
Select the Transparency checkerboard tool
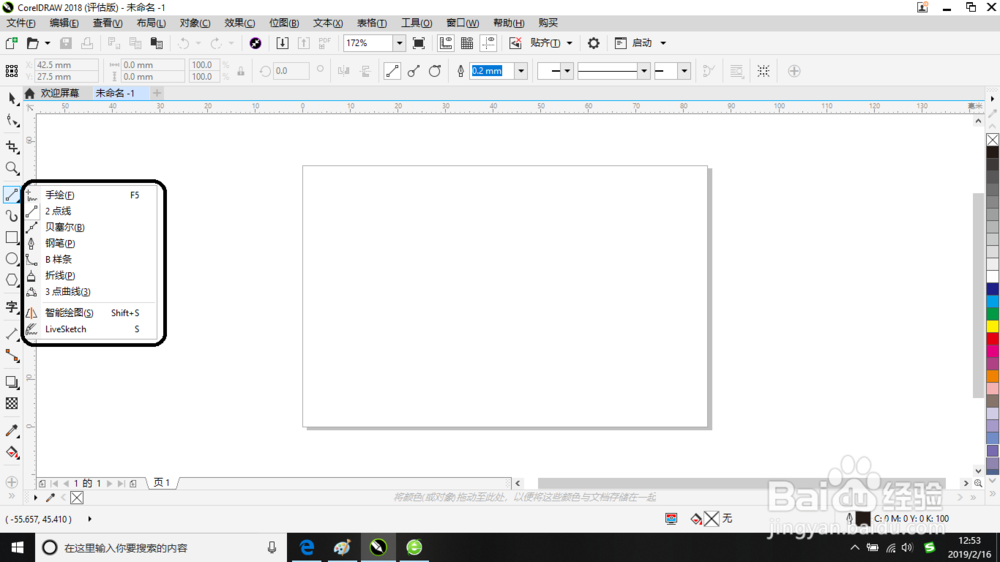point(12,404)
